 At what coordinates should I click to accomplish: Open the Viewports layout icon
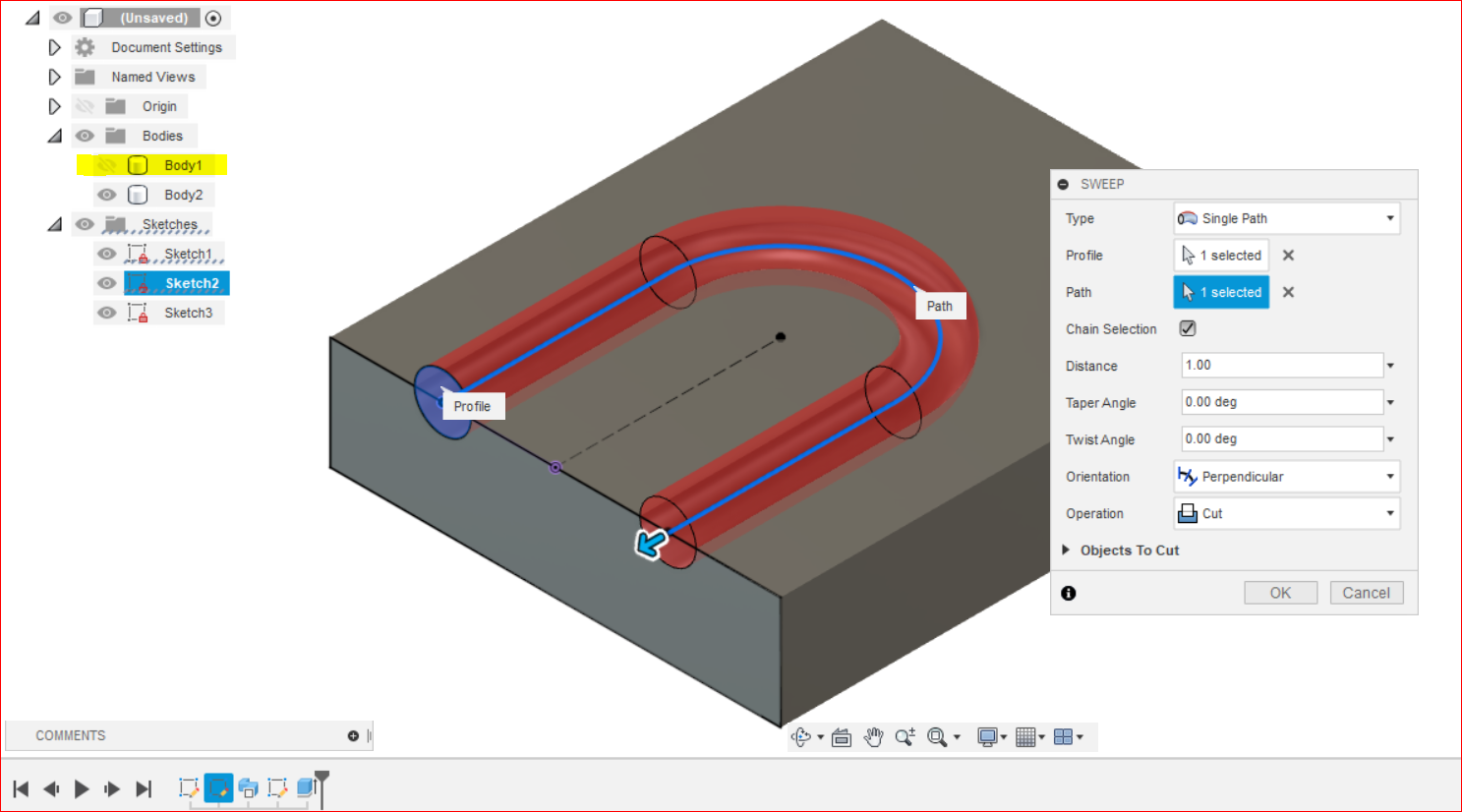pyautogui.click(x=1063, y=737)
